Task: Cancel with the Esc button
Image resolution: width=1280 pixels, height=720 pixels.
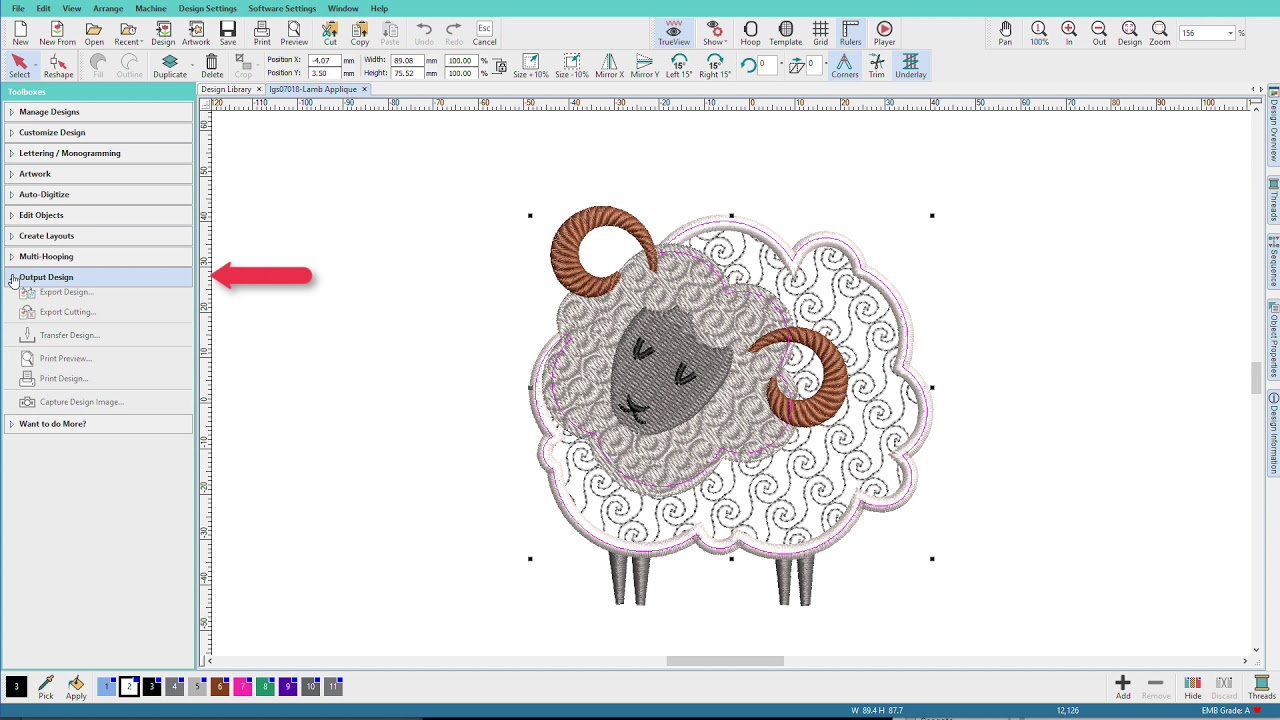Action: [484, 33]
